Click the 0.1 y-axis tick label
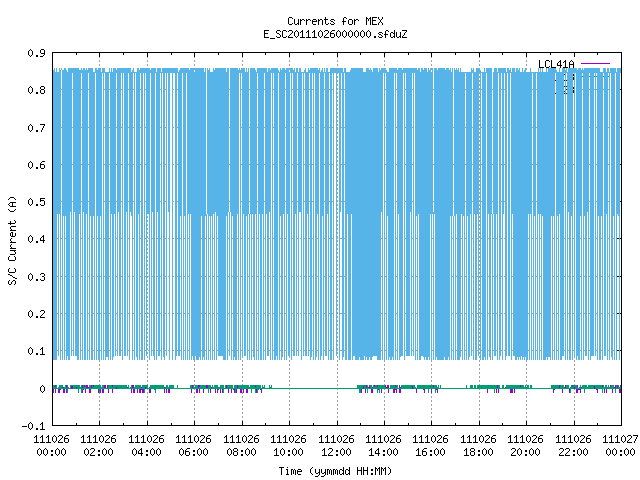 click(36, 351)
